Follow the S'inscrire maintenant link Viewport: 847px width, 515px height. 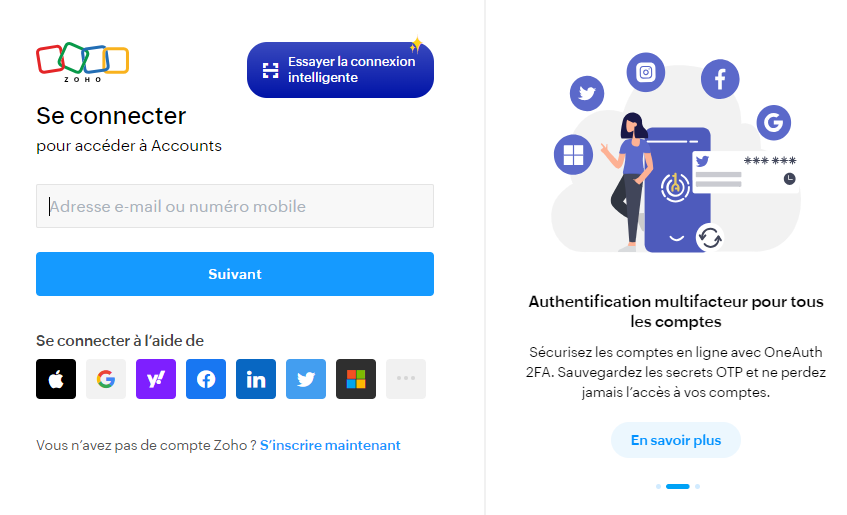(x=330, y=445)
